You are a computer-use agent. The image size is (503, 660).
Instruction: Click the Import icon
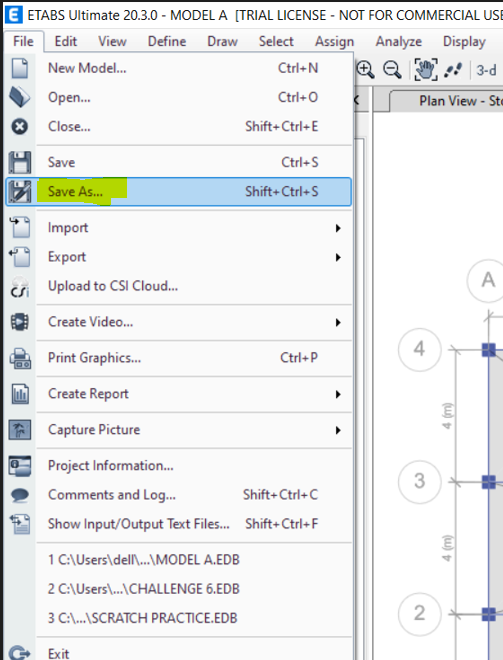[20, 227]
